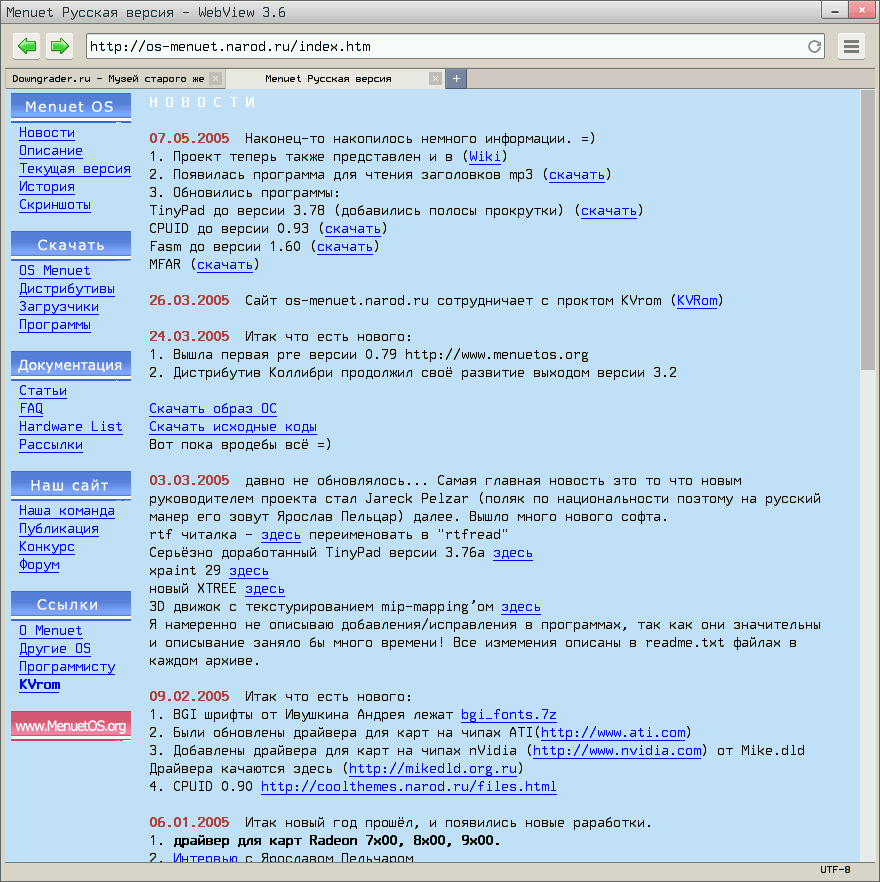This screenshot has width=880, height=882.
Task: Click the KVrom sidebar link
Action: [38, 685]
